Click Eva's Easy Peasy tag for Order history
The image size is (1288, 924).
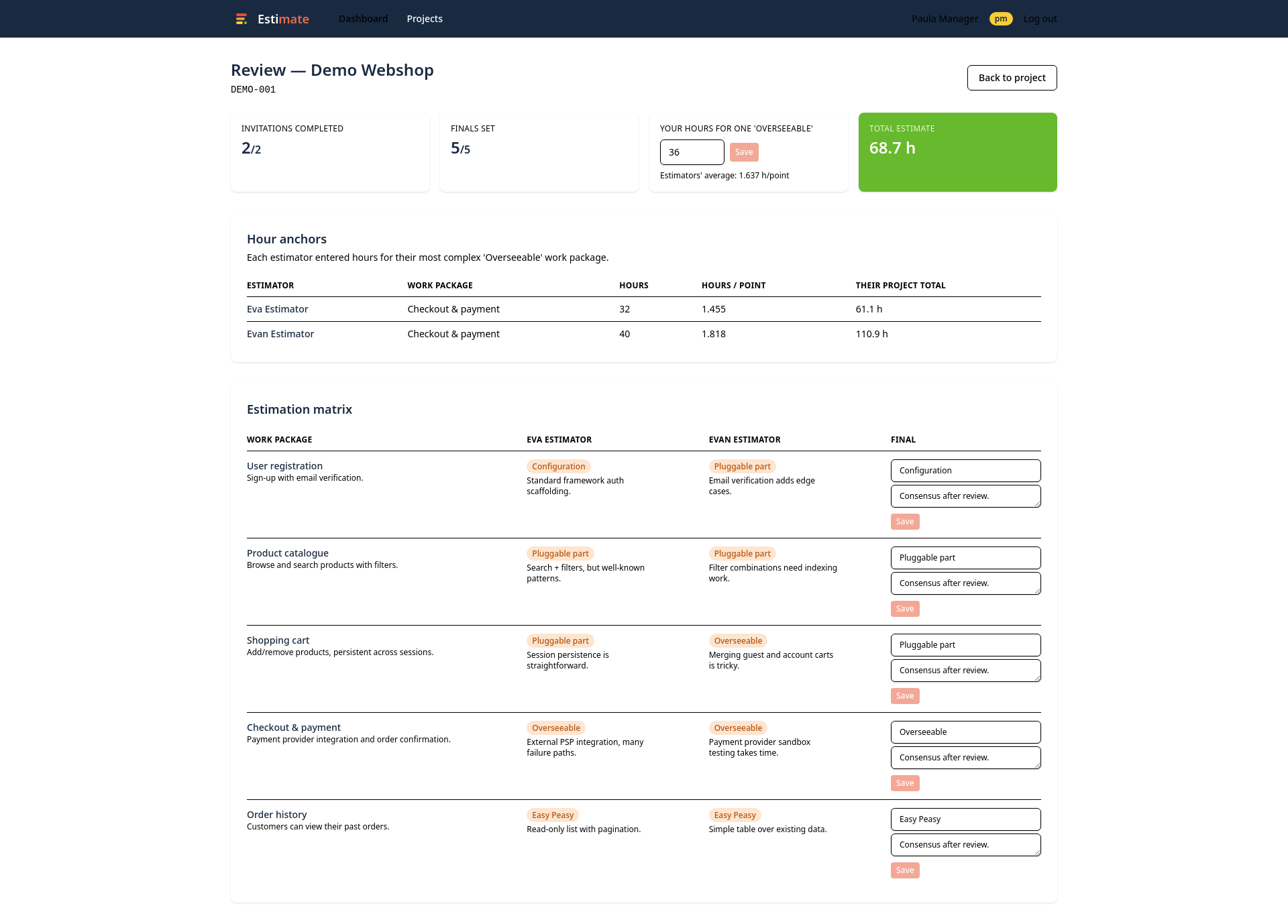coord(553,815)
